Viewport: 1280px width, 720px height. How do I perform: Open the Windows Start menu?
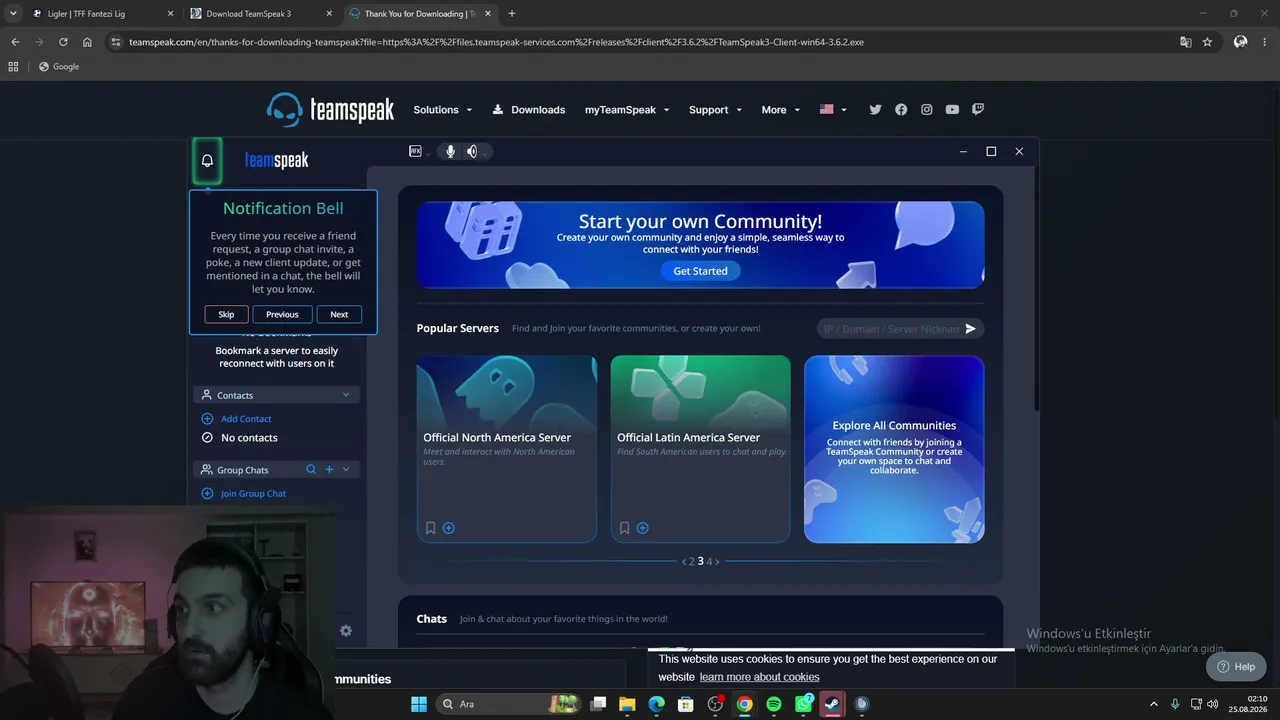coord(419,704)
